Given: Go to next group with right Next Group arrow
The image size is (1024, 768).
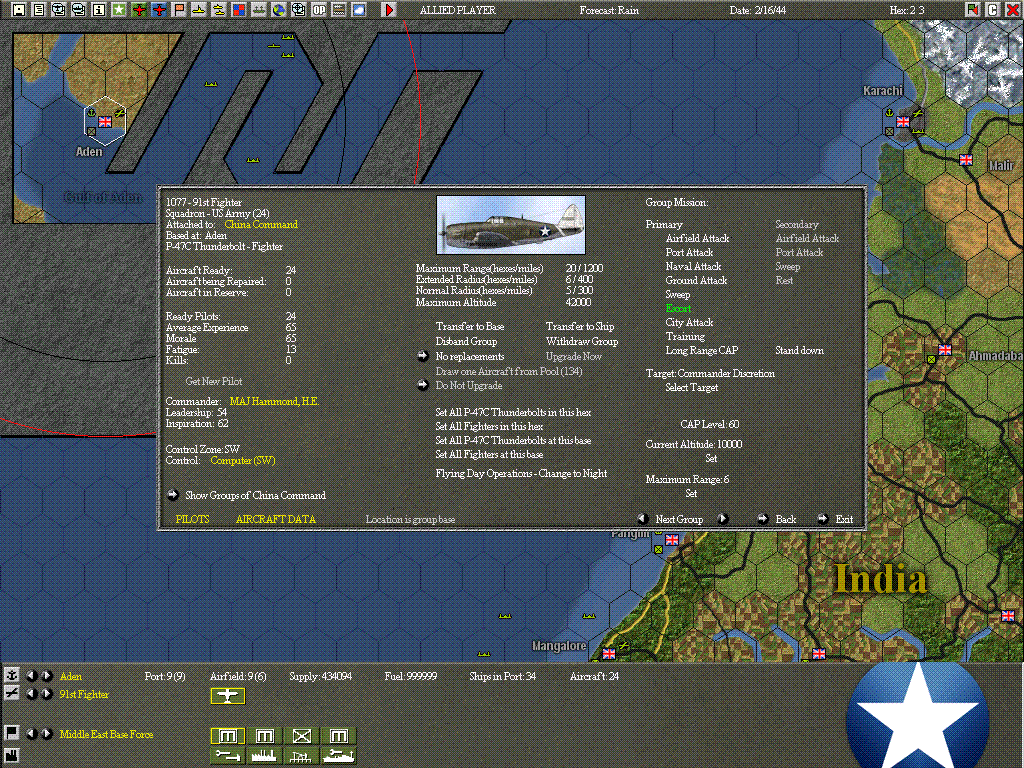Looking at the screenshot, I should 722,519.
